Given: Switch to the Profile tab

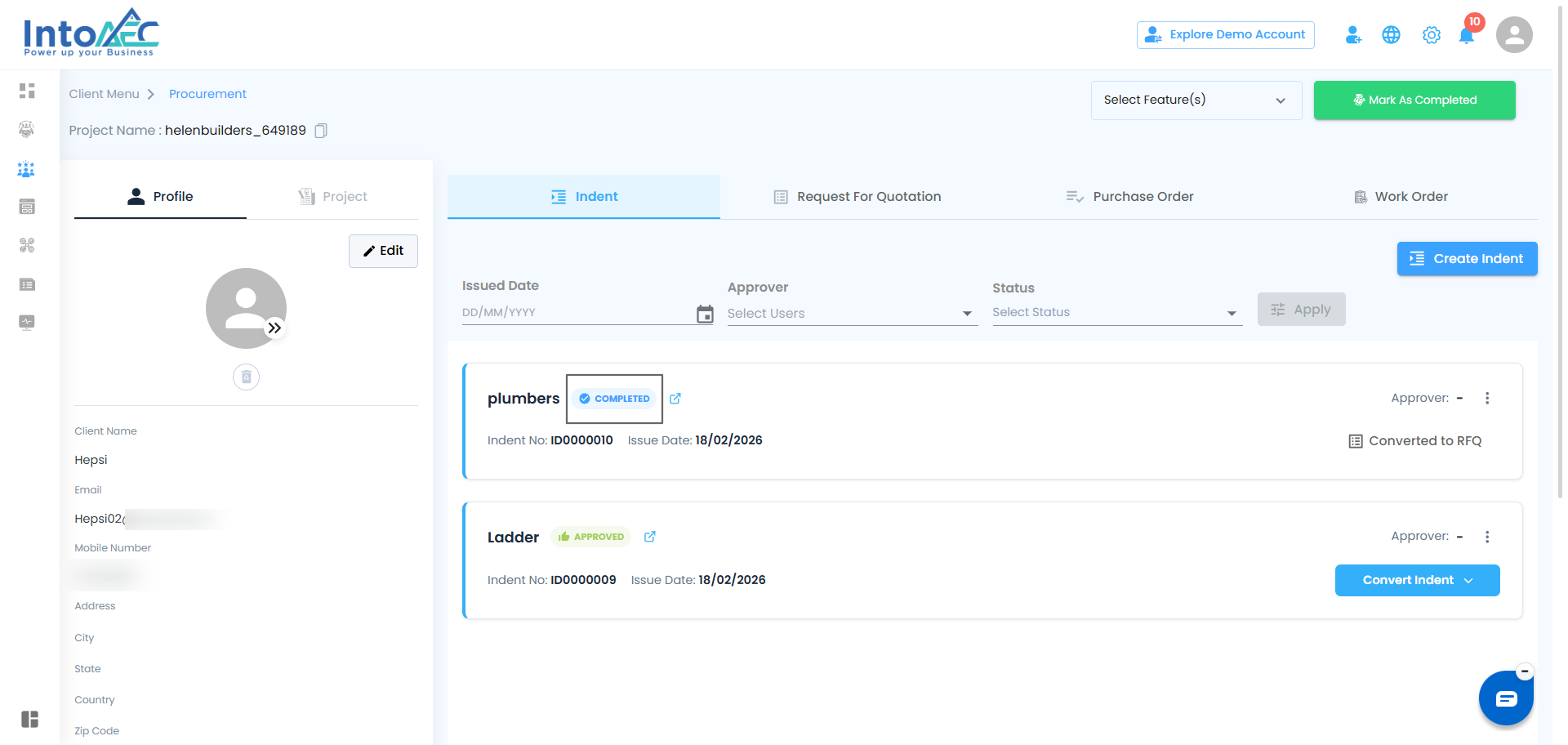Looking at the screenshot, I should pos(160,197).
